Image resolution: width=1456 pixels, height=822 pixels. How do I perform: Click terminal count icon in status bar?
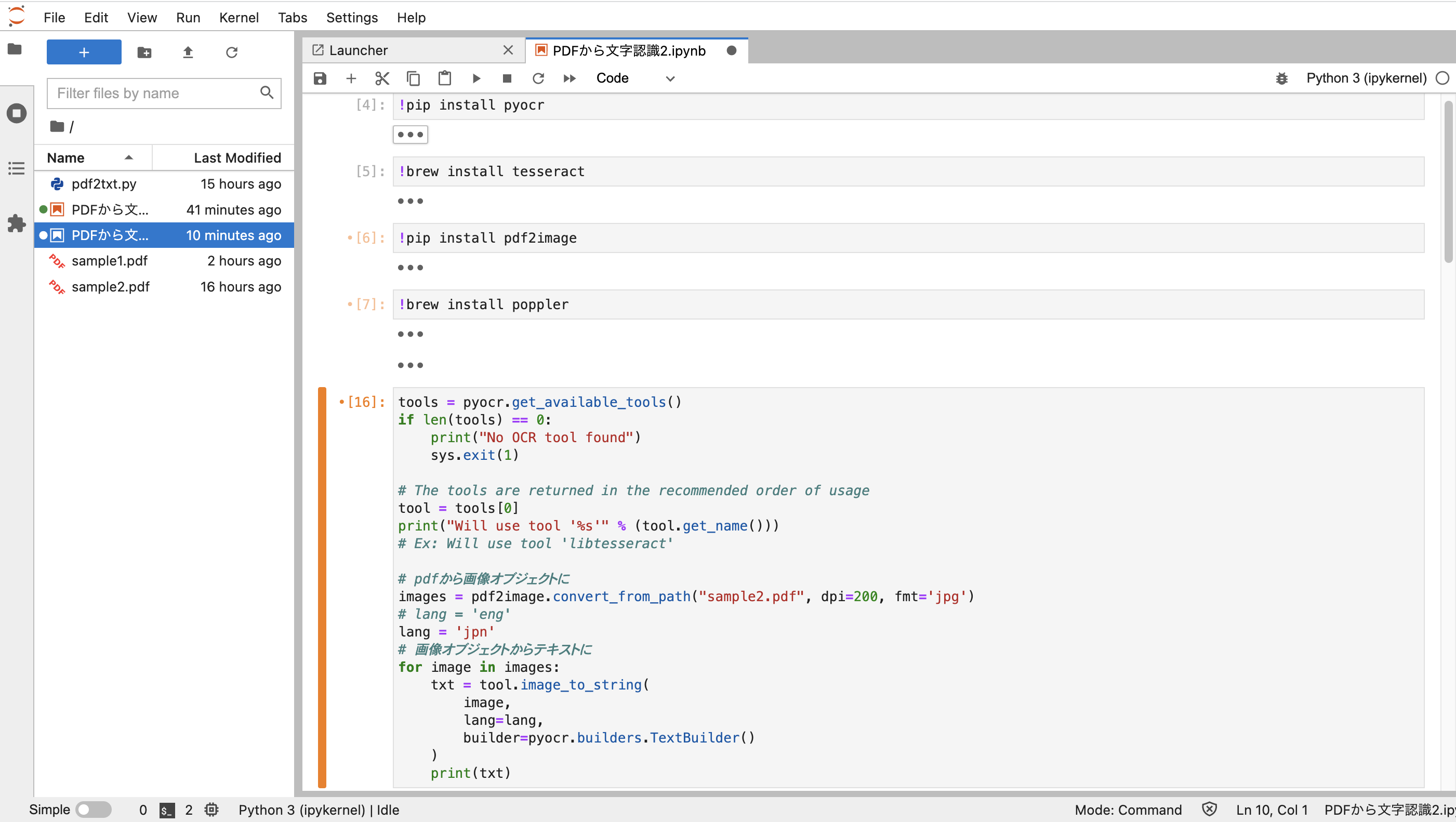pos(167,810)
